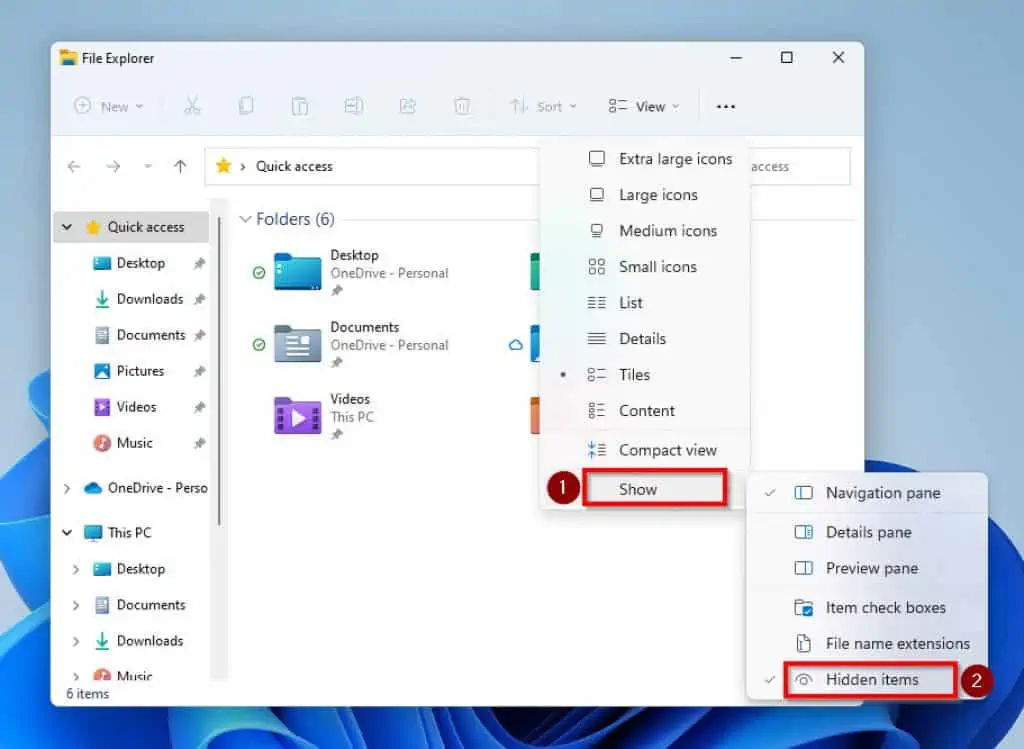Enable Item check boxes
The image size is (1024, 749).
pyautogui.click(x=884, y=607)
